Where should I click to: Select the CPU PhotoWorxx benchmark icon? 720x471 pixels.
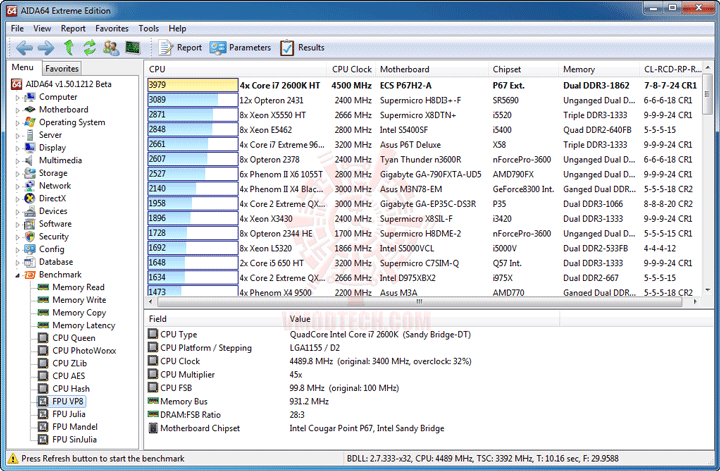click(43, 351)
